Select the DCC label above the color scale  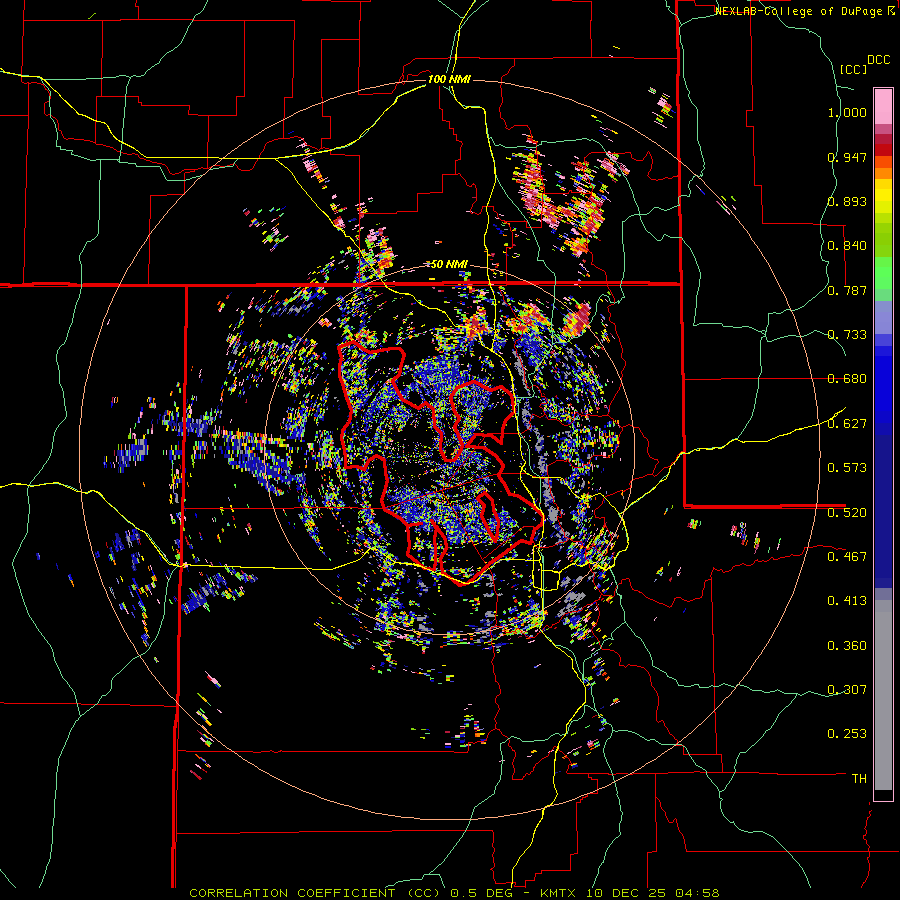(x=878, y=60)
